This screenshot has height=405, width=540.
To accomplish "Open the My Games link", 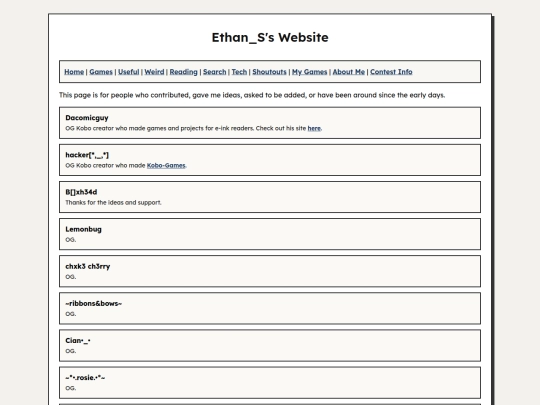I will [x=310, y=72].
